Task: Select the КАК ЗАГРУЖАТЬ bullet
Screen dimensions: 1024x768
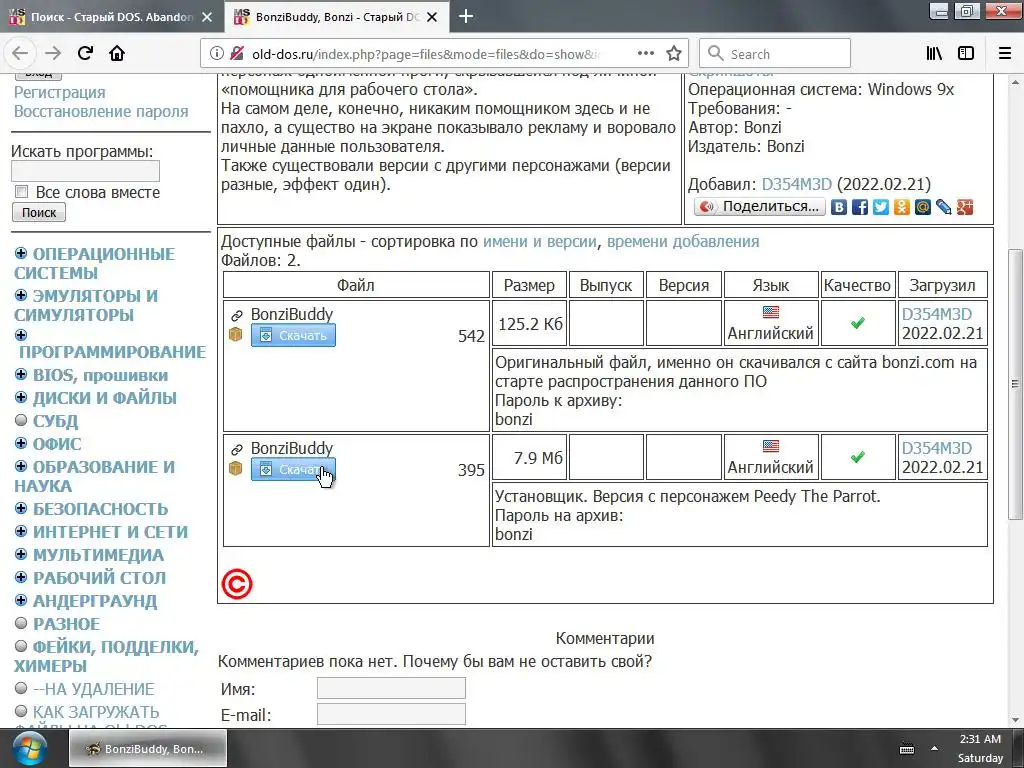Action: click(x=21, y=711)
